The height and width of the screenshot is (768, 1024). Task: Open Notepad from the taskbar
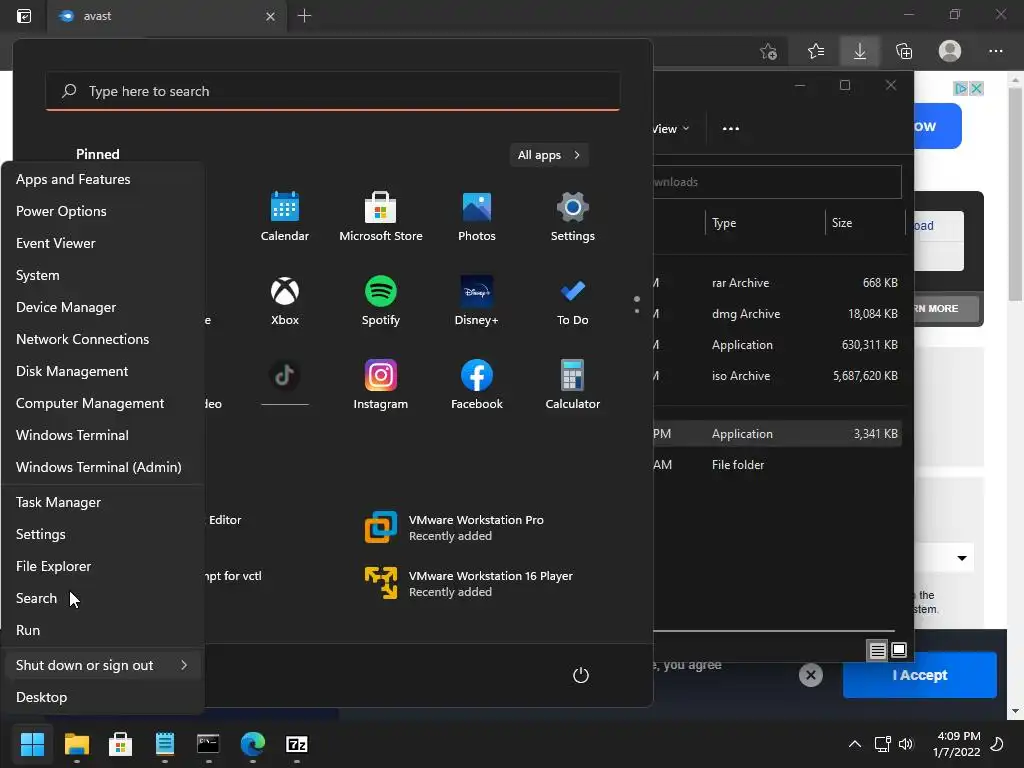coord(165,744)
